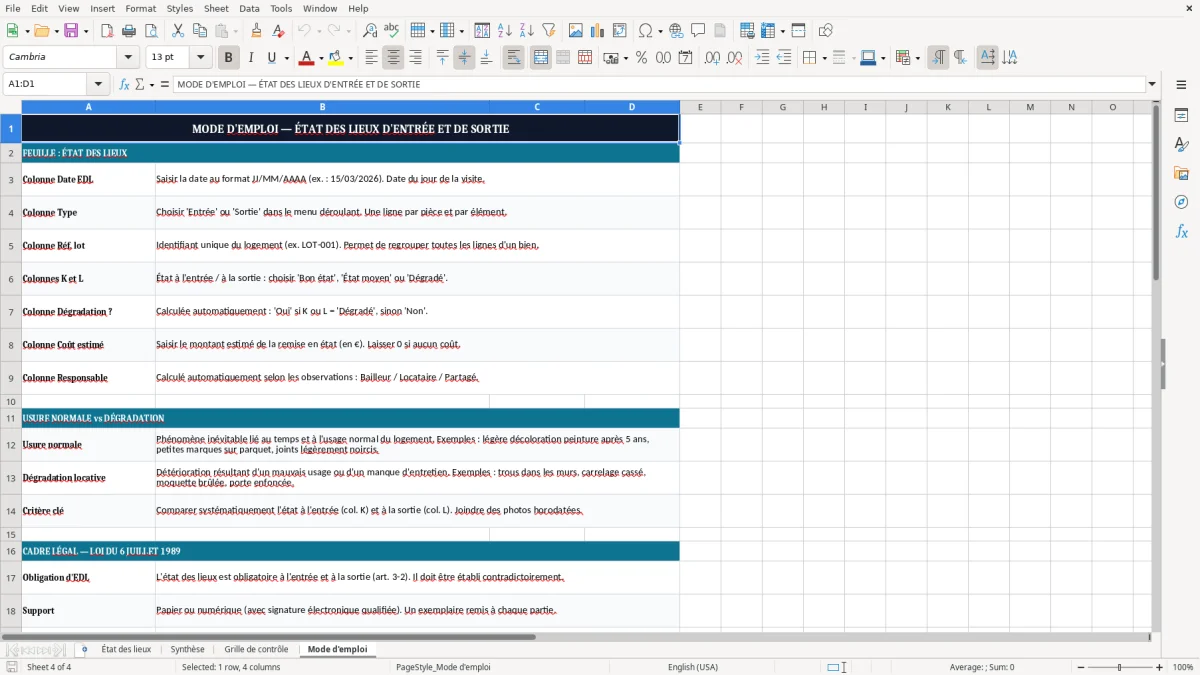Toggle Bold formatting
The height and width of the screenshot is (675, 1200).
pos(228,58)
